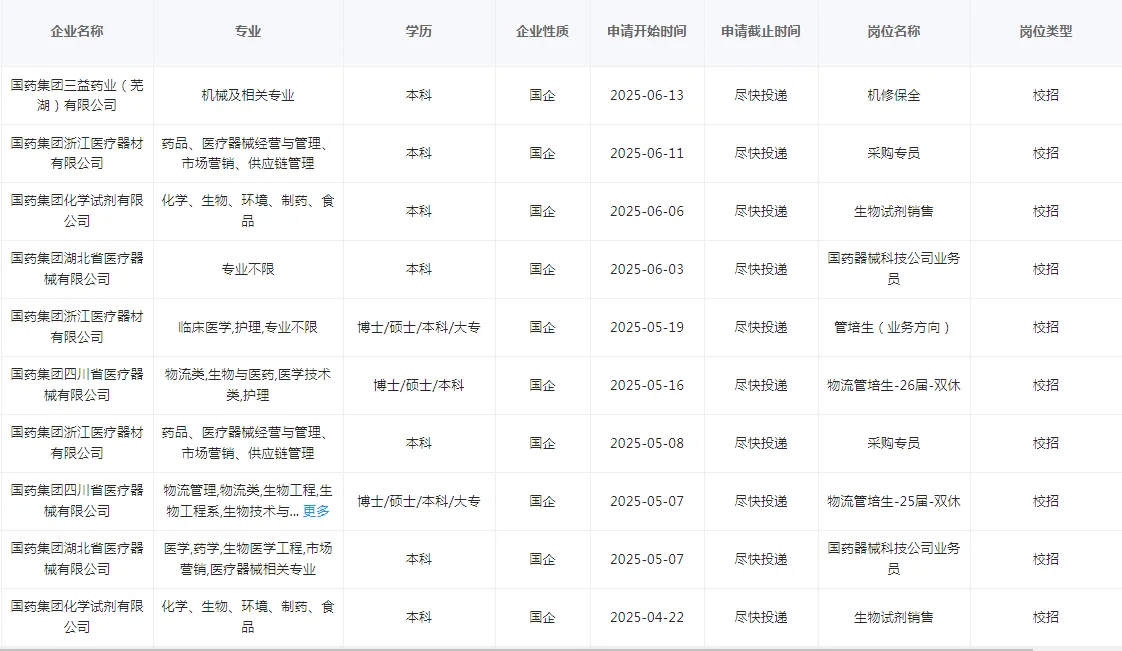Screen dimensions: 1122x651
Task: Click the date 2025-05-08
Action: 647,443
